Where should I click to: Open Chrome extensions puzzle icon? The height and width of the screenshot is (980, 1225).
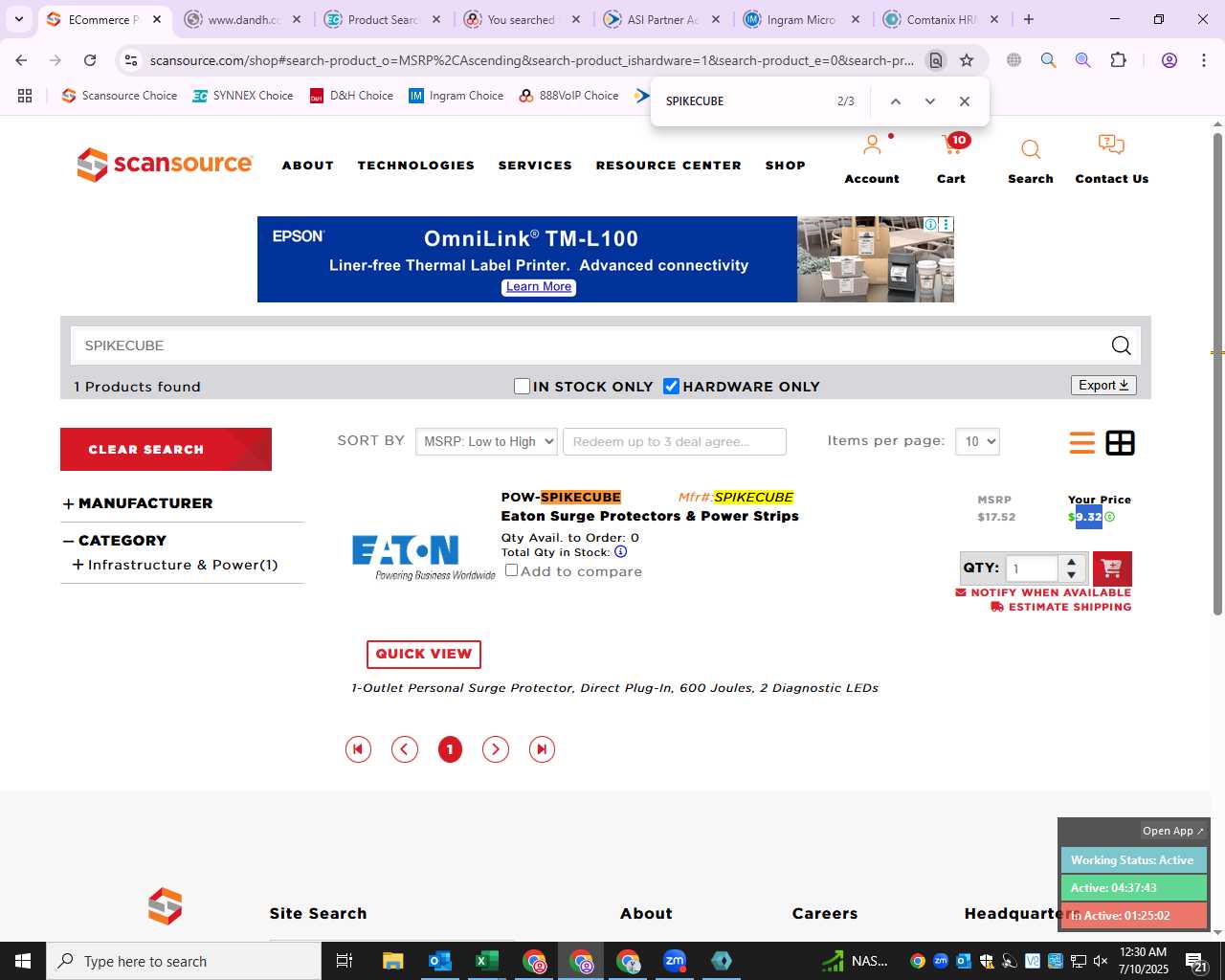coord(1118,60)
